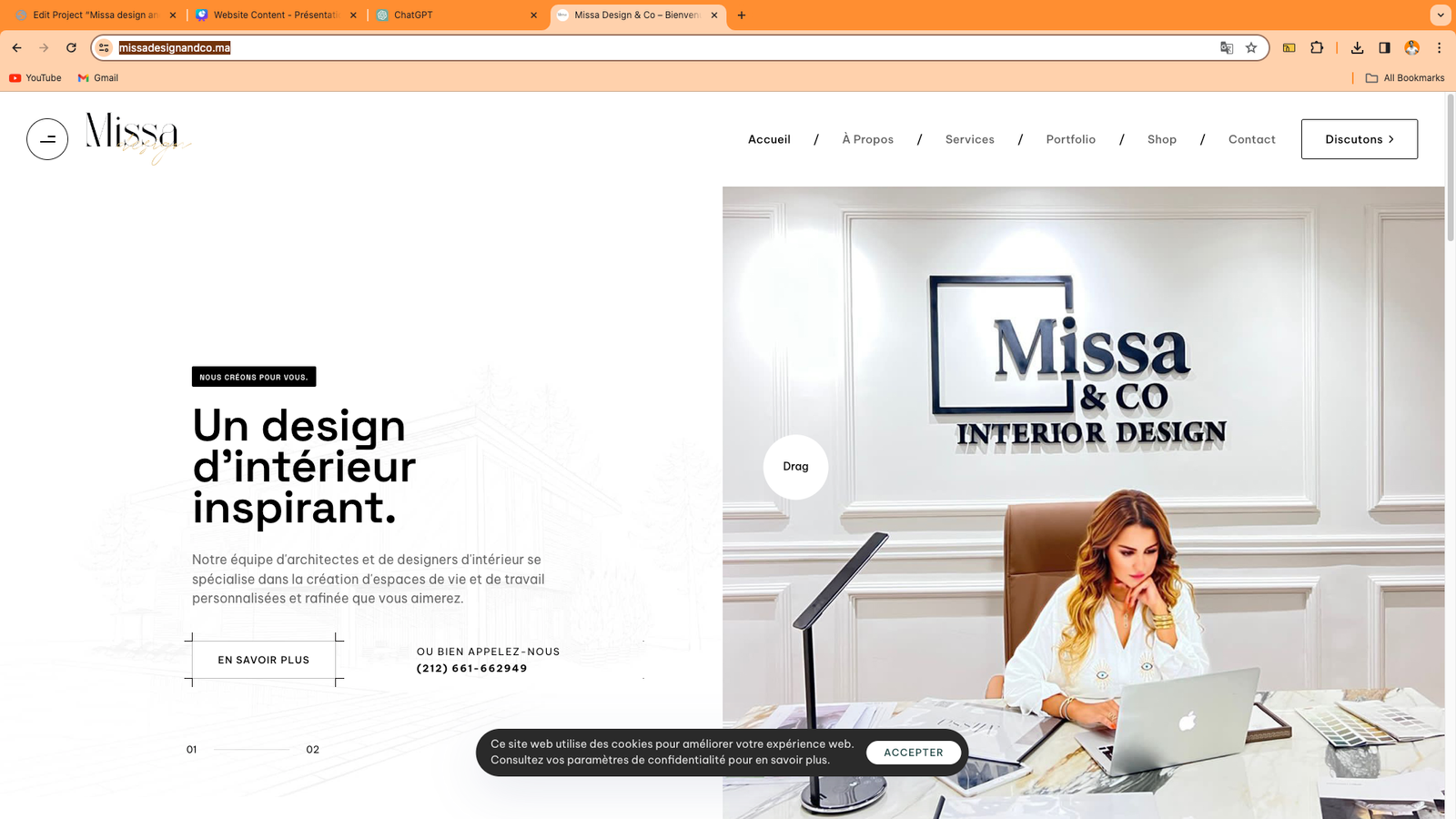
Task: Close the ChatGPT tab
Action: click(x=533, y=15)
